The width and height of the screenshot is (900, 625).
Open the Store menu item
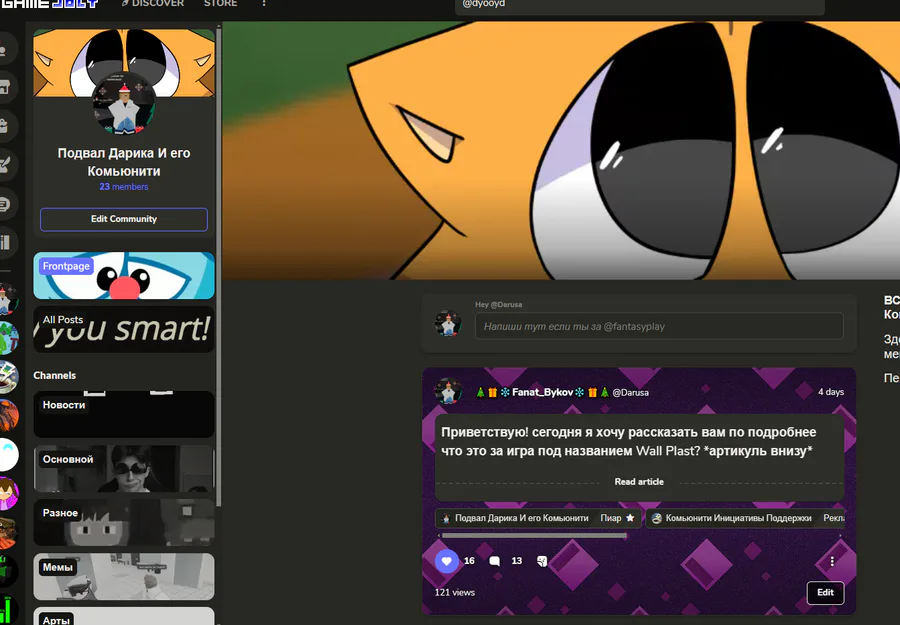point(220,3)
